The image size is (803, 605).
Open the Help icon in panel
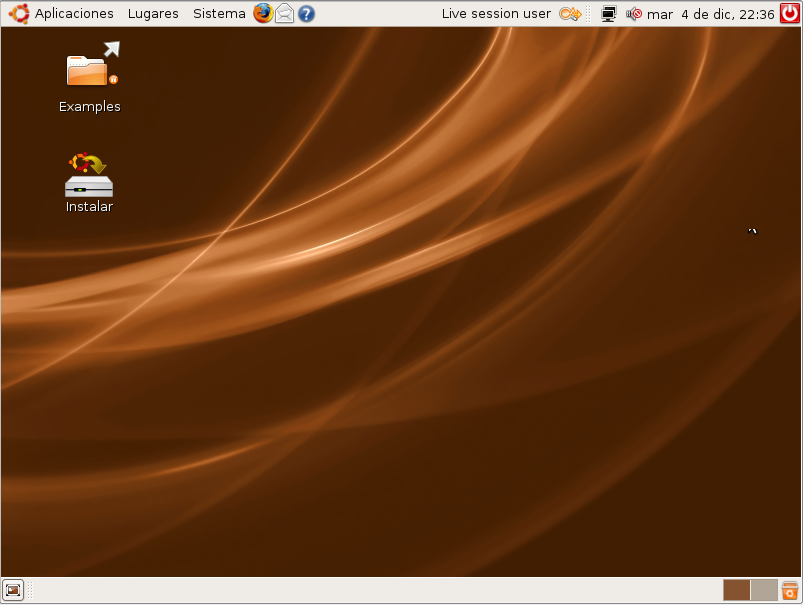click(306, 14)
